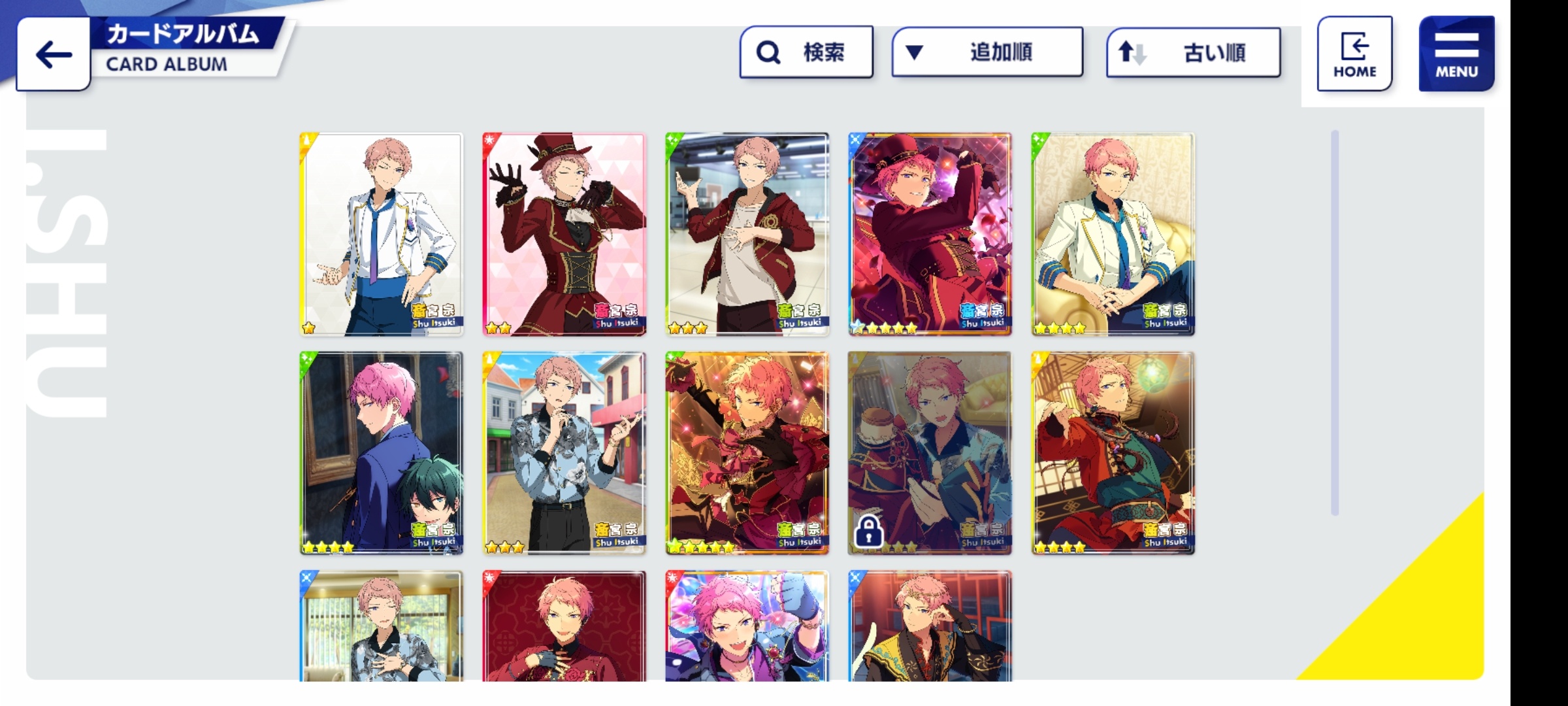
Task: Open bottom-row card with blue glove
Action: pyautogui.click(x=747, y=626)
